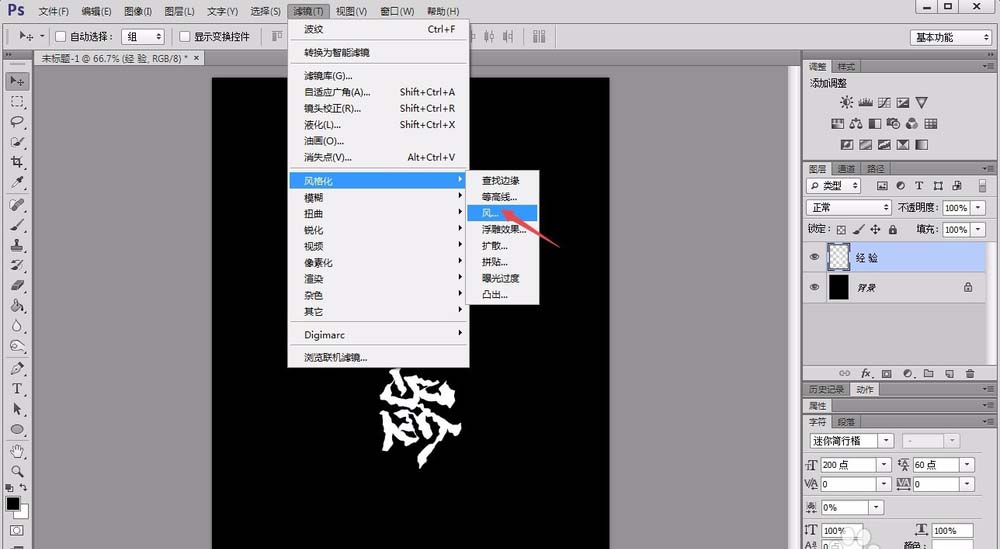Select the History Brush tool
The width and height of the screenshot is (1000, 549).
tap(17, 265)
